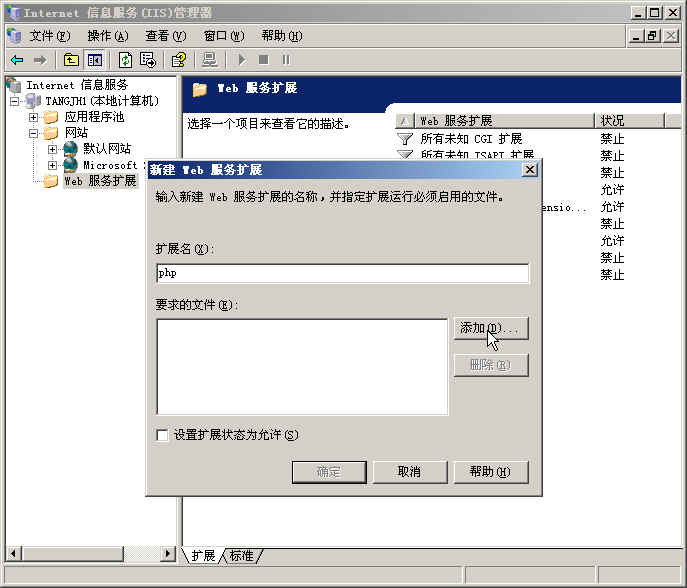Viewport: 687px width, 588px height.
Task: Click the 添加(D)... button
Action: point(490,328)
